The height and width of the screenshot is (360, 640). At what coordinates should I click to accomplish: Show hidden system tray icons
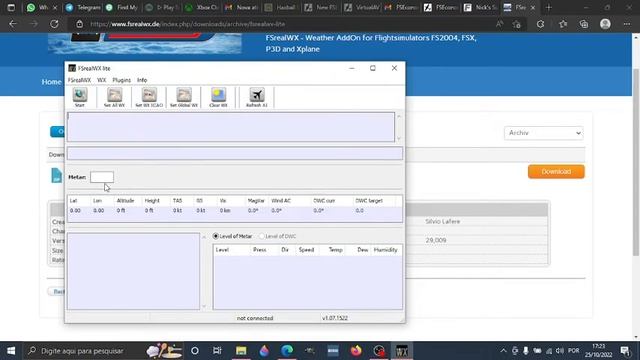(503, 351)
